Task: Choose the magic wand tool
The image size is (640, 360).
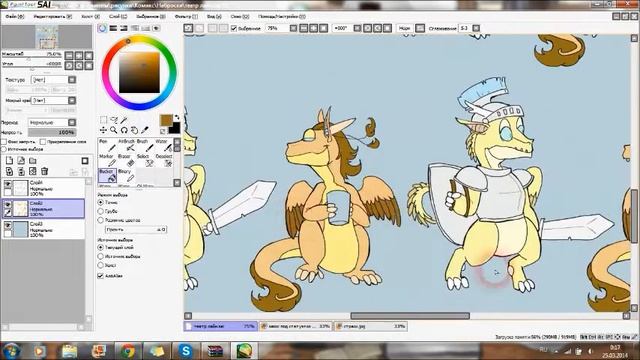Action: pos(124,120)
